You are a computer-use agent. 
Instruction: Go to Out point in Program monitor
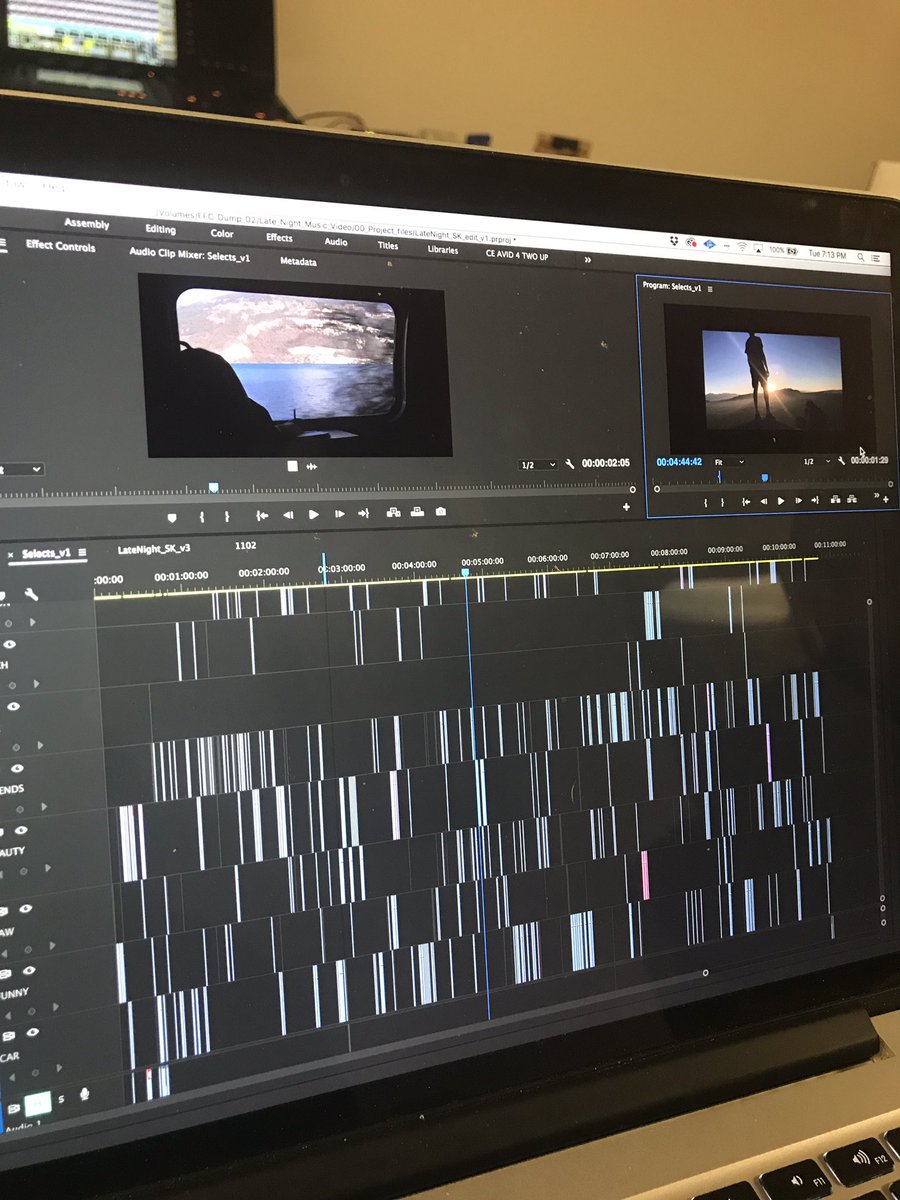[815, 500]
